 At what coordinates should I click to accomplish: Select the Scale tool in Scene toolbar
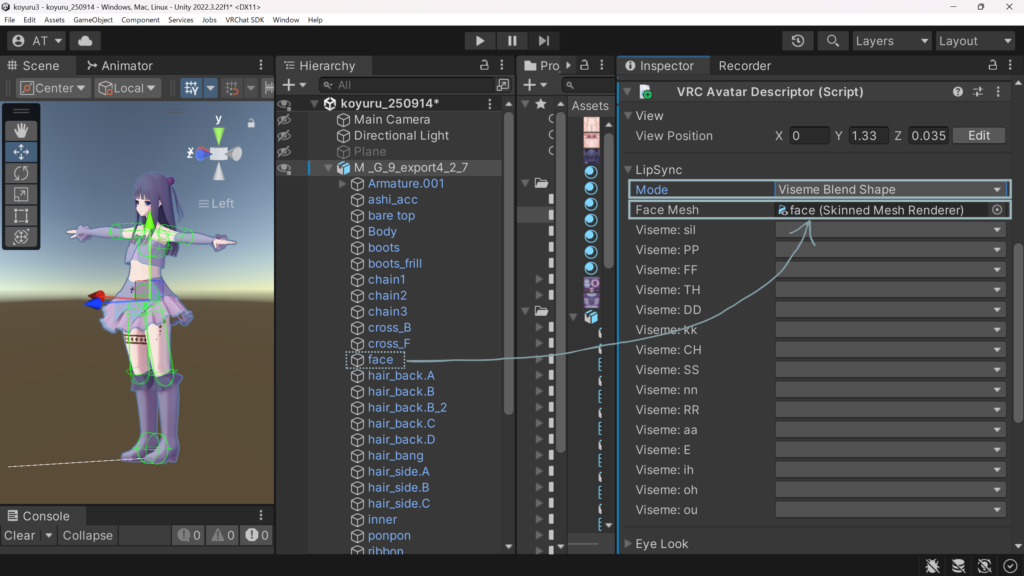click(x=21, y=194)
